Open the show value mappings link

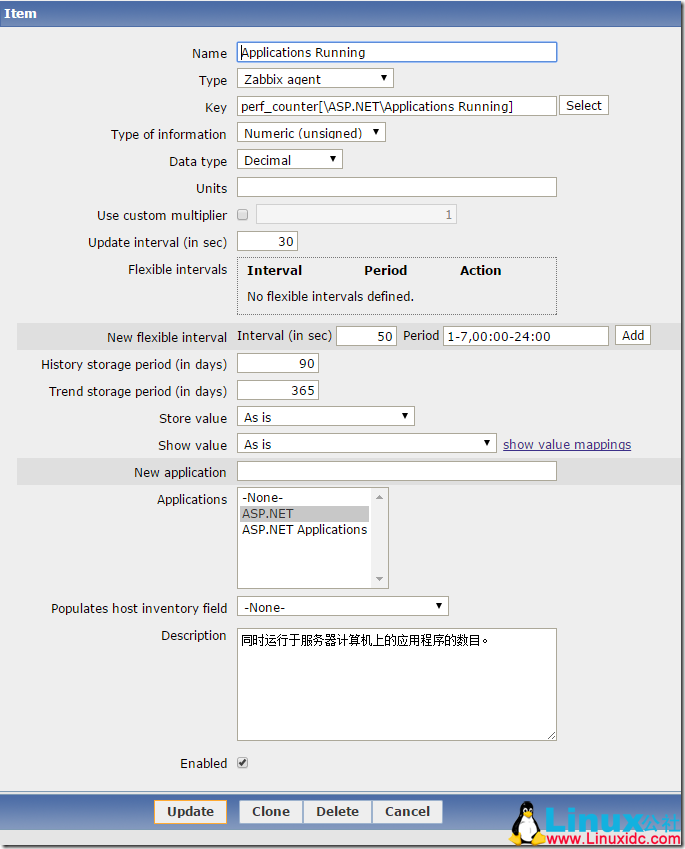tap(566, 444)
